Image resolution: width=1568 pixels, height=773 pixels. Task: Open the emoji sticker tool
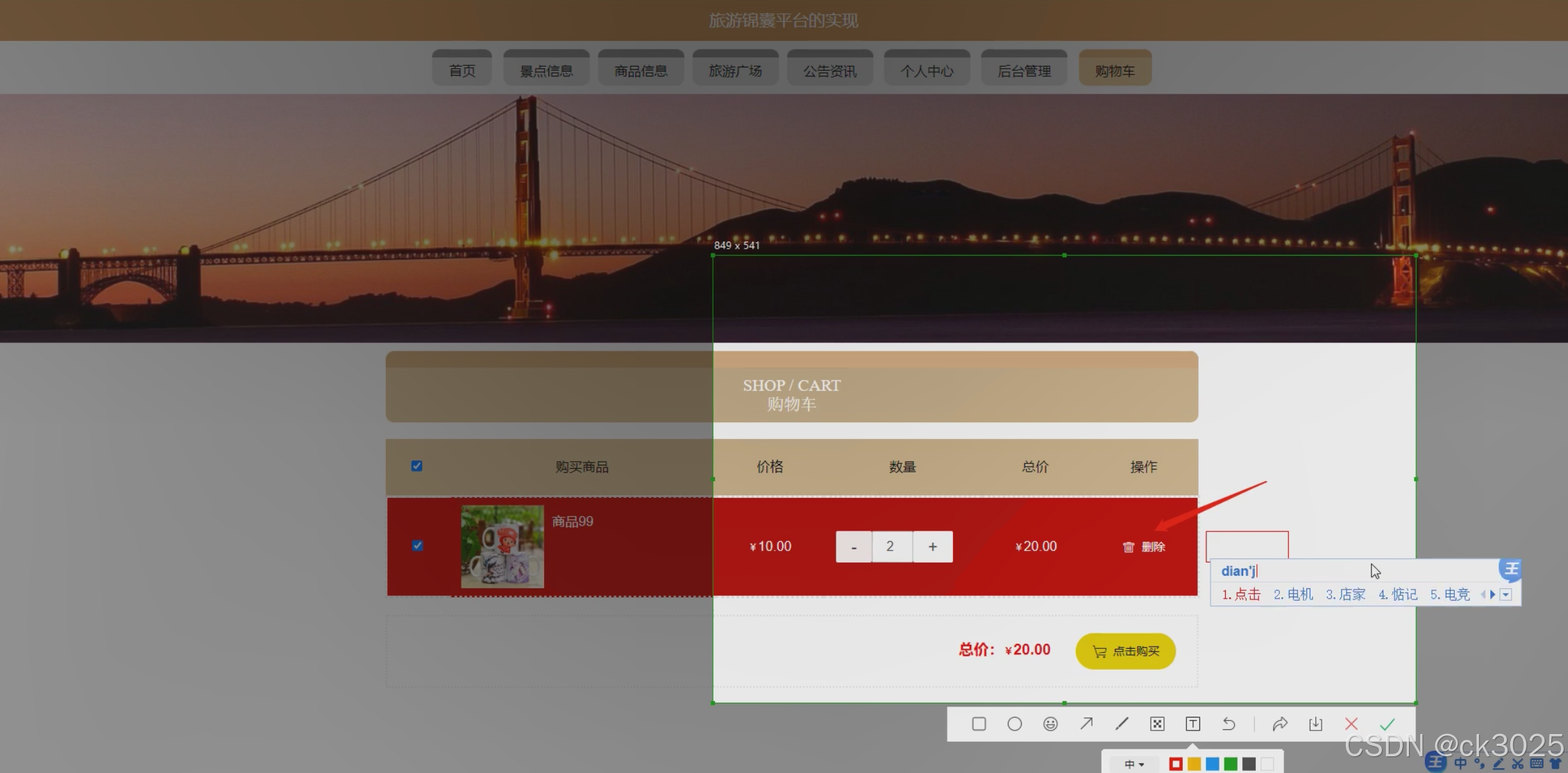(x=1050, y=724)
